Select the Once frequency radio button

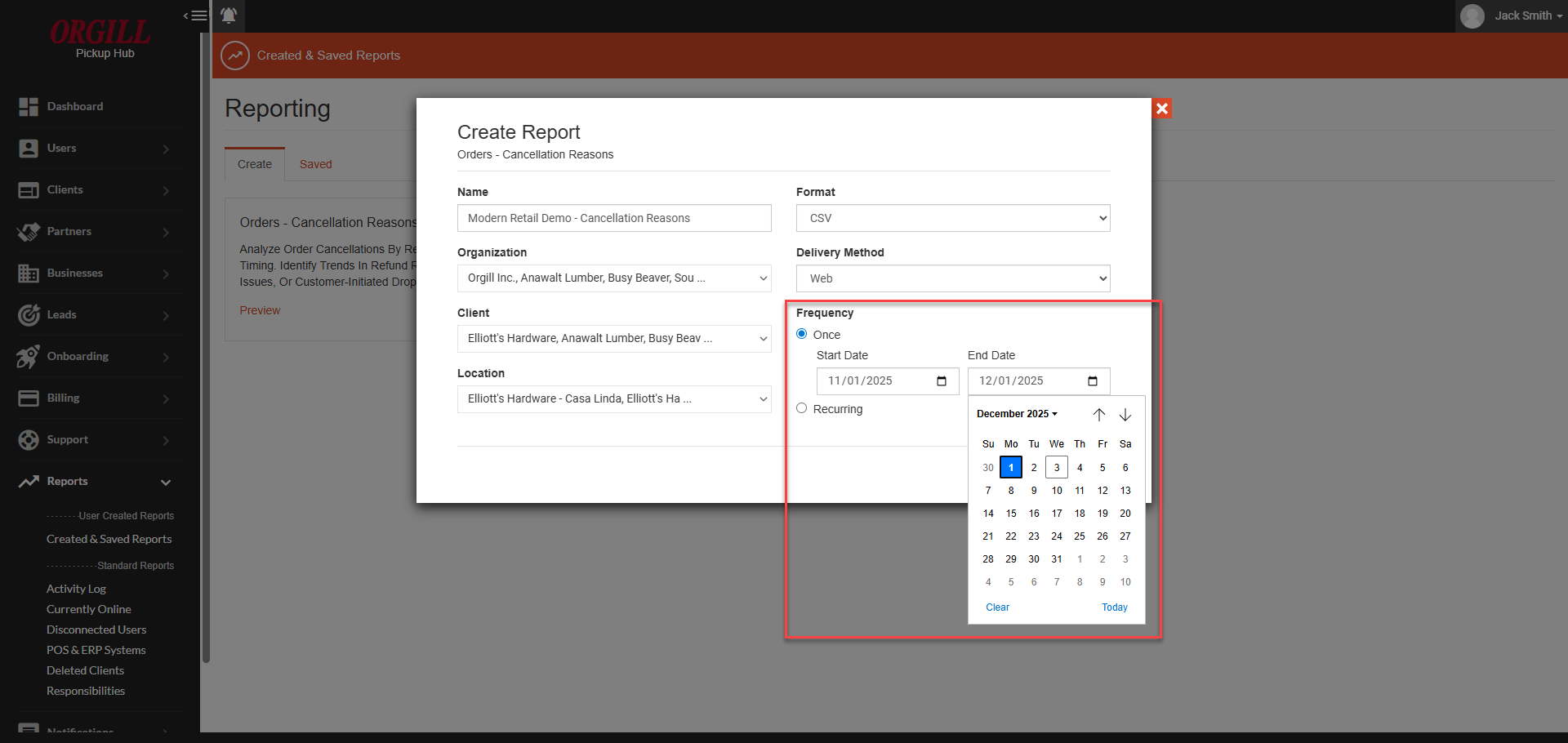[x=802, y=334]
